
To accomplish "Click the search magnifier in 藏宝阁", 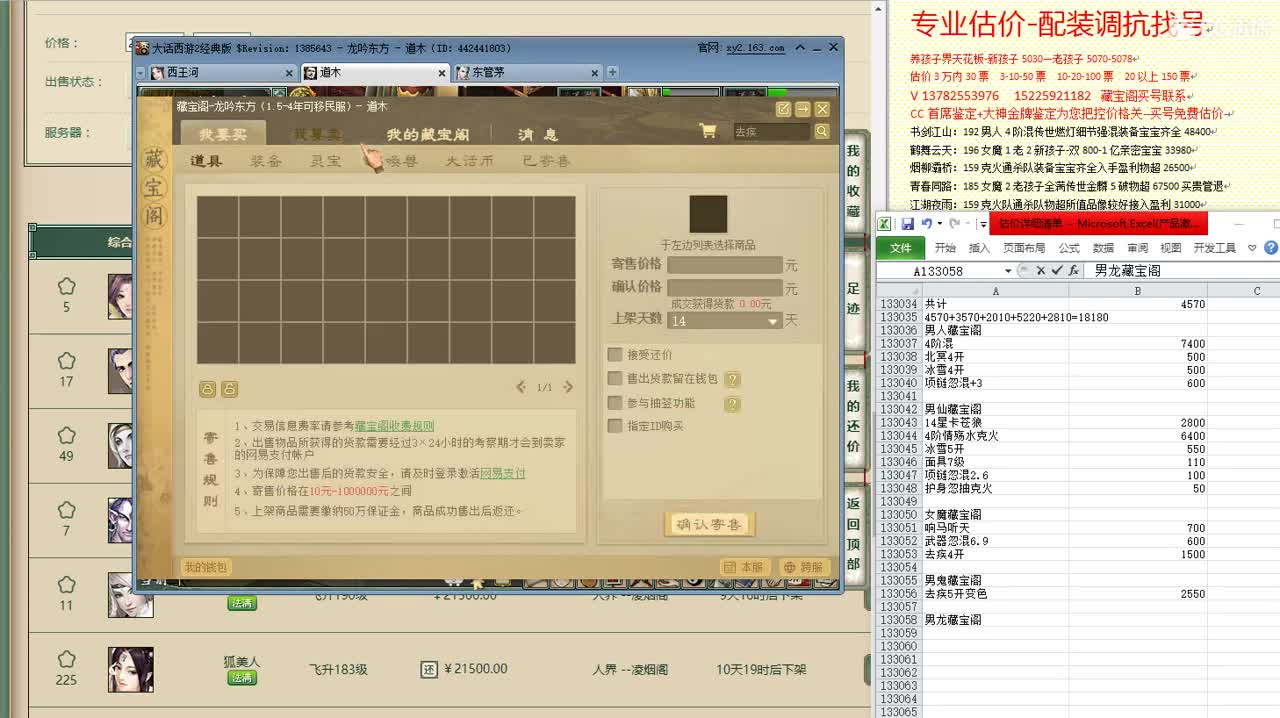I will (x=822, y=131).
